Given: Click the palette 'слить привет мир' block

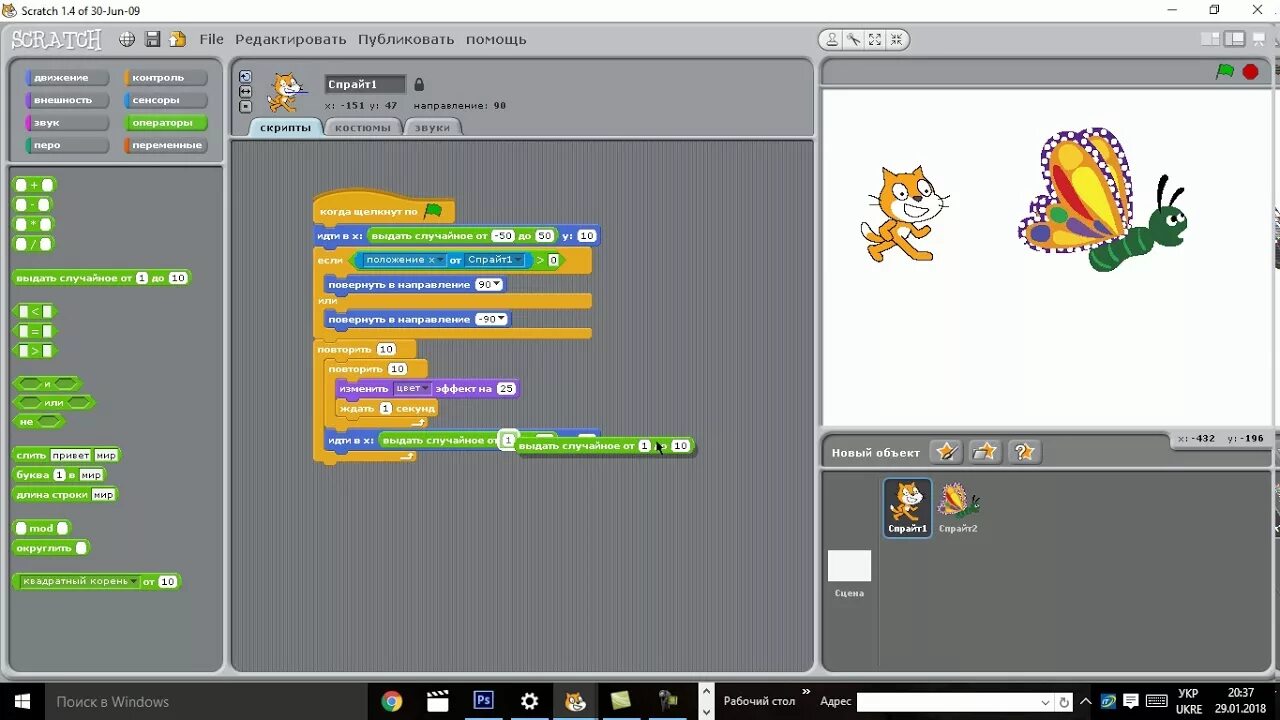Looking at the screenshot, I should pyautogui.click(x=67, y=455).
